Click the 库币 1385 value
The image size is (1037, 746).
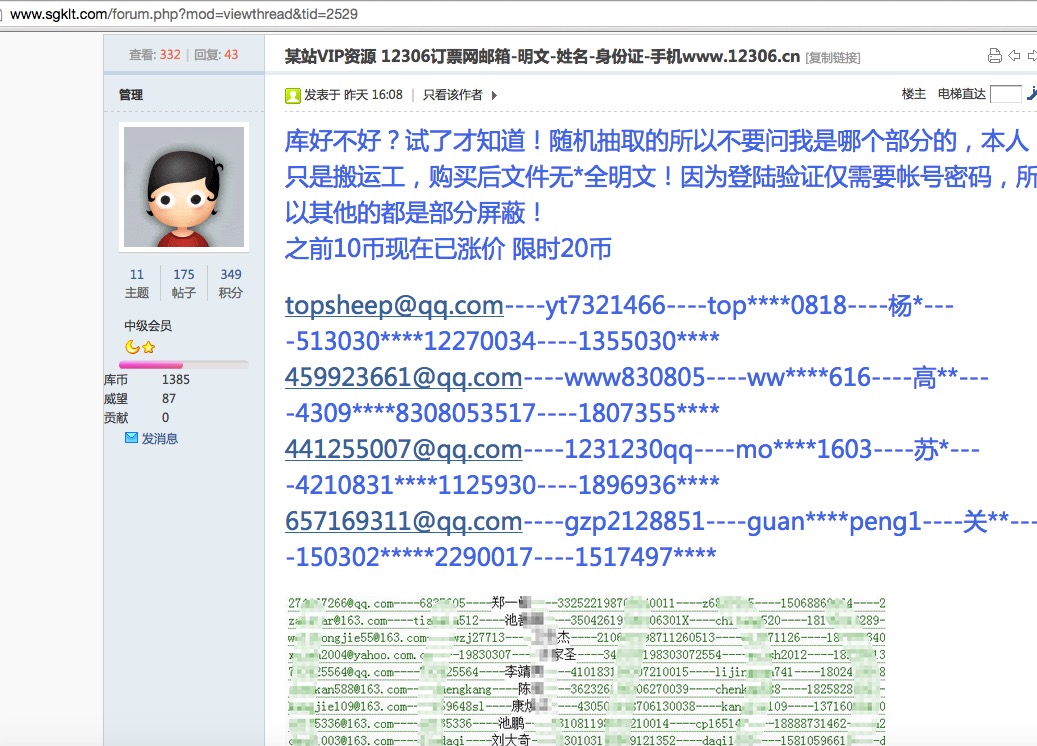point(175,380)
